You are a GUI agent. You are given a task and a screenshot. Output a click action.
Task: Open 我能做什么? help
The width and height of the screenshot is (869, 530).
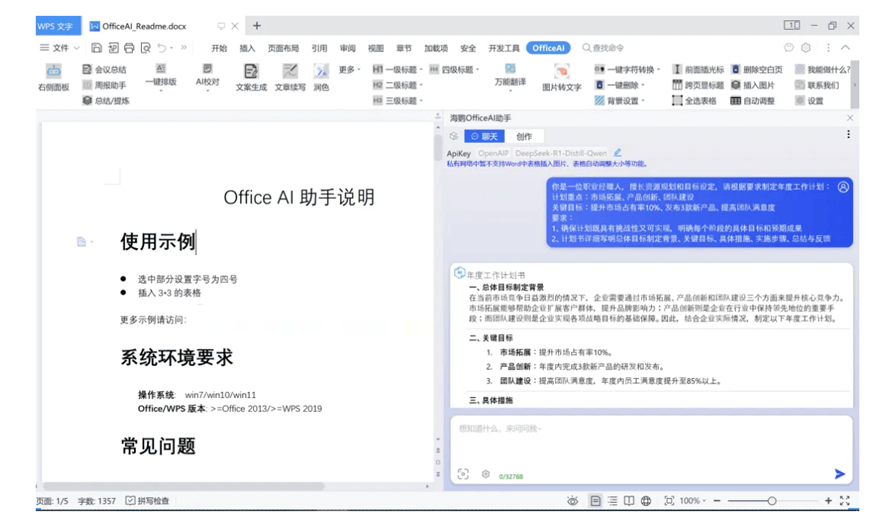coord(822,69)
